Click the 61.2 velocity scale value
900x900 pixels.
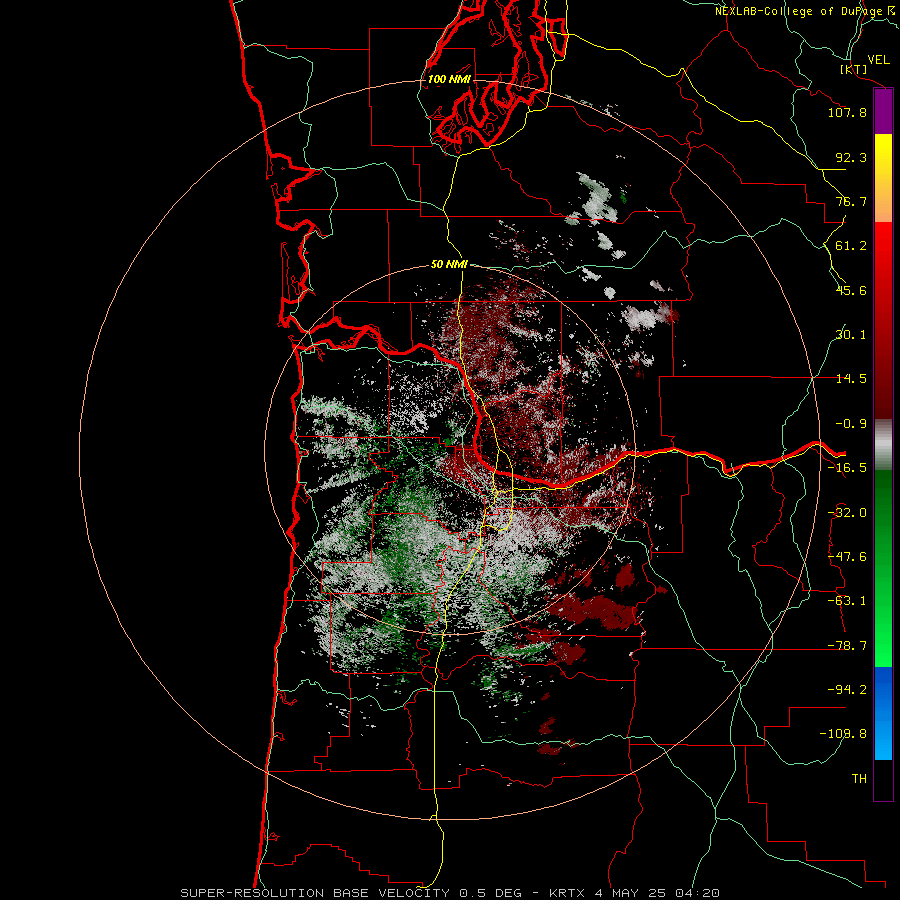point(851,246)
